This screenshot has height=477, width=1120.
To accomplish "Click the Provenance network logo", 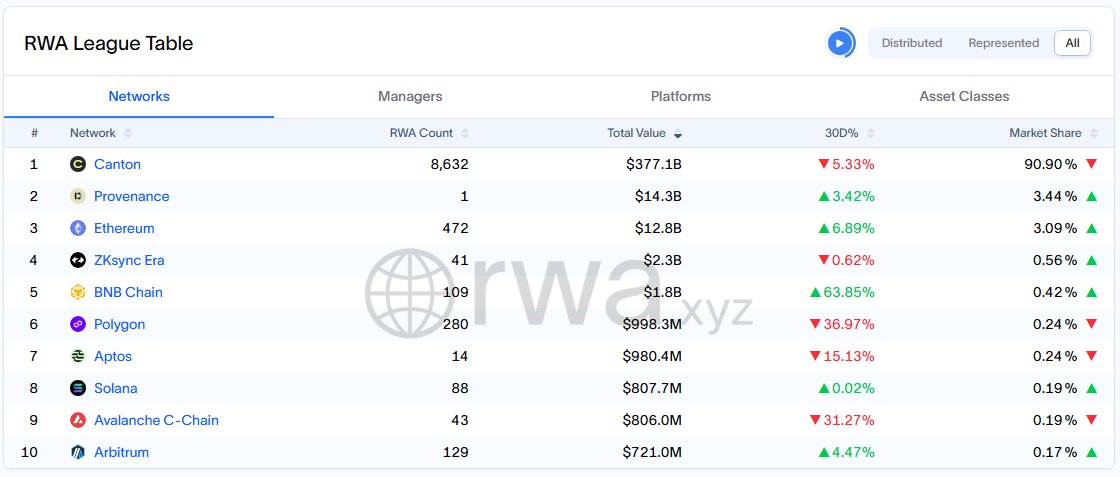I will 78,196.
